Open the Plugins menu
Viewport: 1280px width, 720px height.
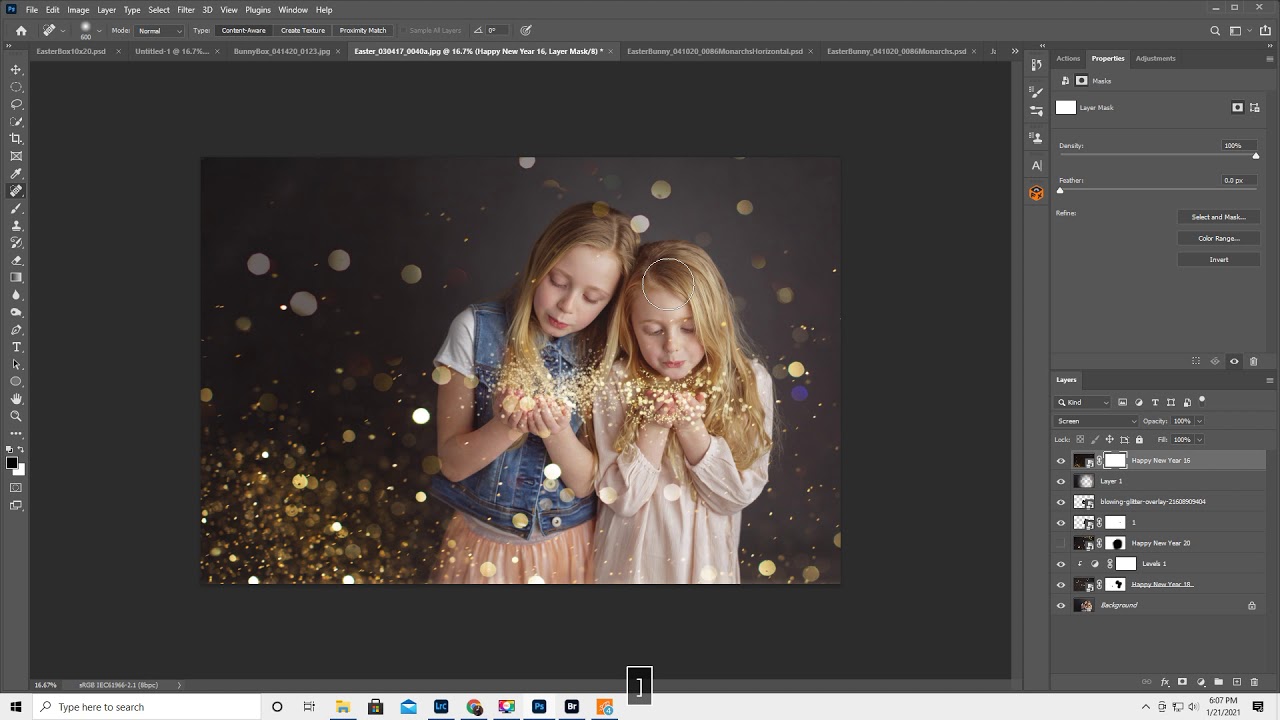pyautogui.click(x=258, y=10)
